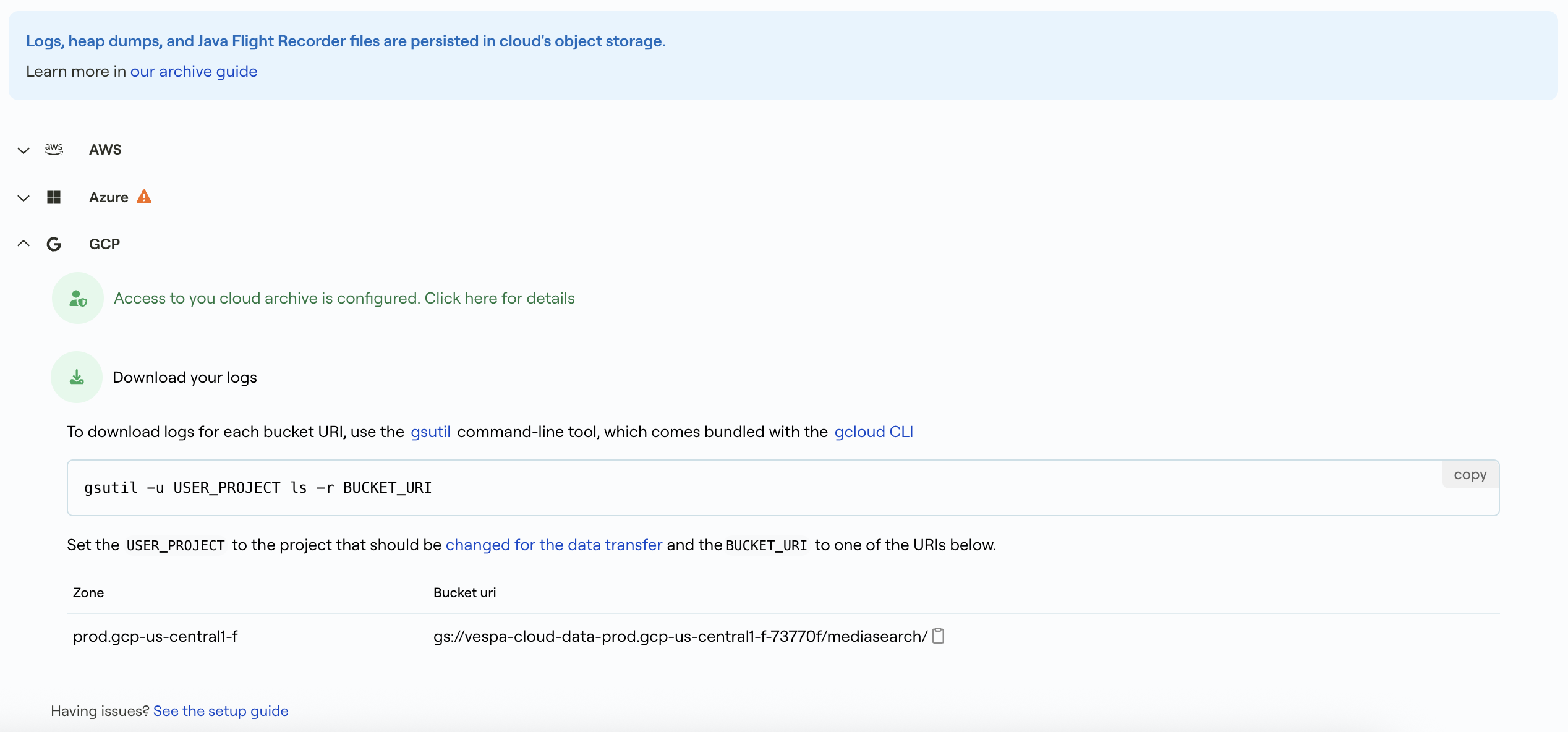Copy the bucket URI using the clipboard icon

click(939, 635)
